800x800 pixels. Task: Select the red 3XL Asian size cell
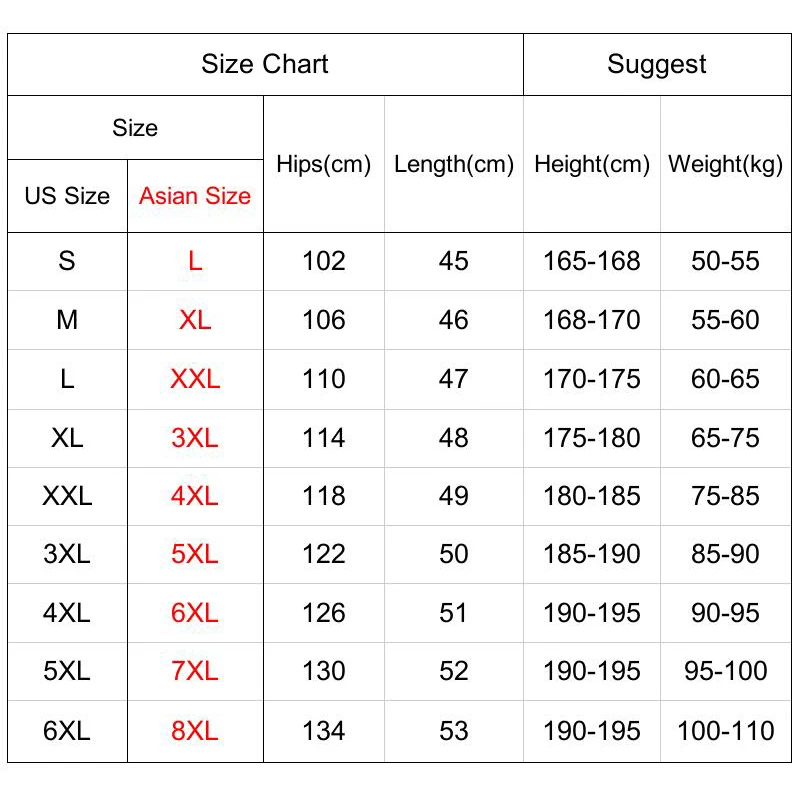pos(195,438)
